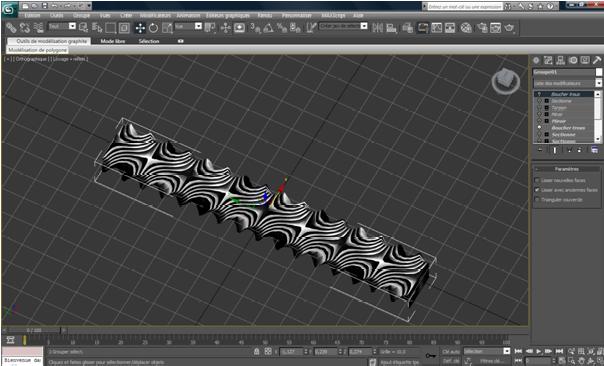This screenshot has width=604, height=366.
Task: Toggle the selection lock padlock icon
Action: [x=257, y=351]
